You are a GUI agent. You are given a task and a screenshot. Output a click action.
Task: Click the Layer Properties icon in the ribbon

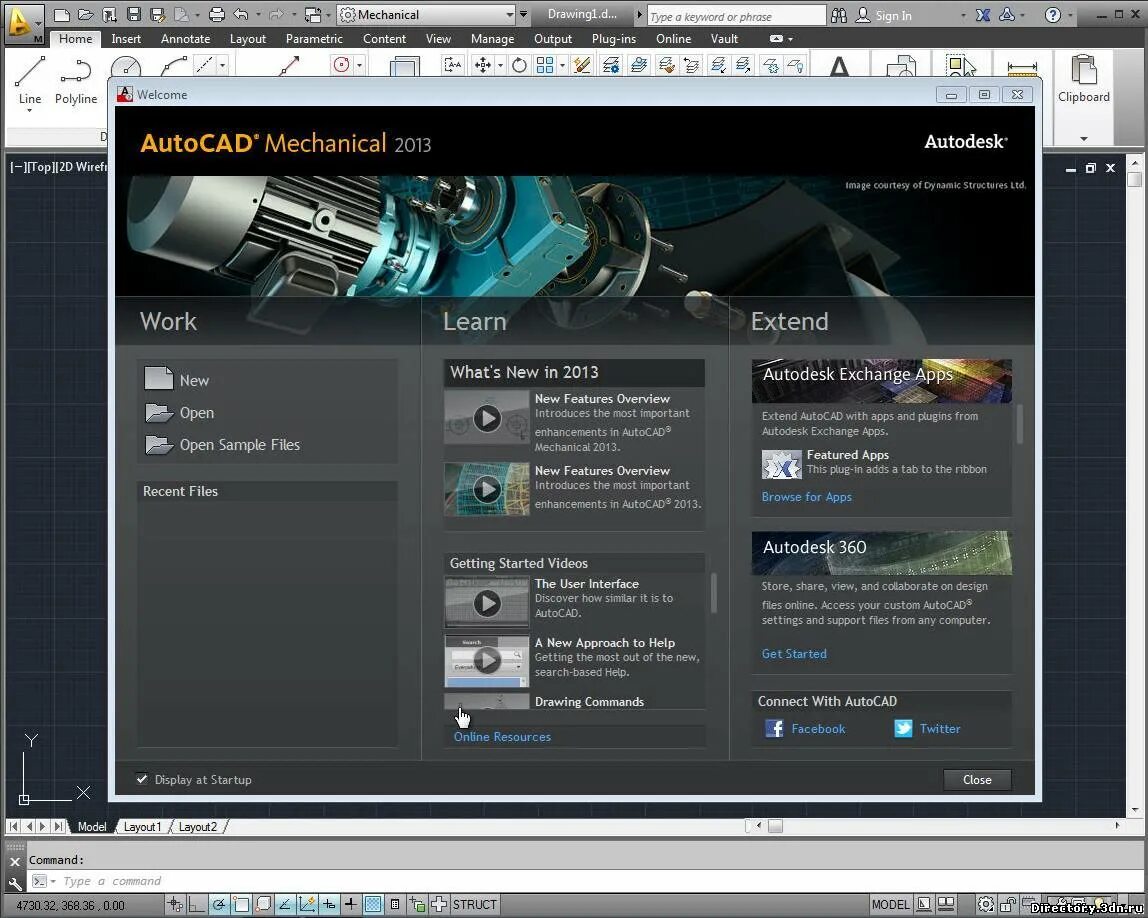tap(611, 66)
